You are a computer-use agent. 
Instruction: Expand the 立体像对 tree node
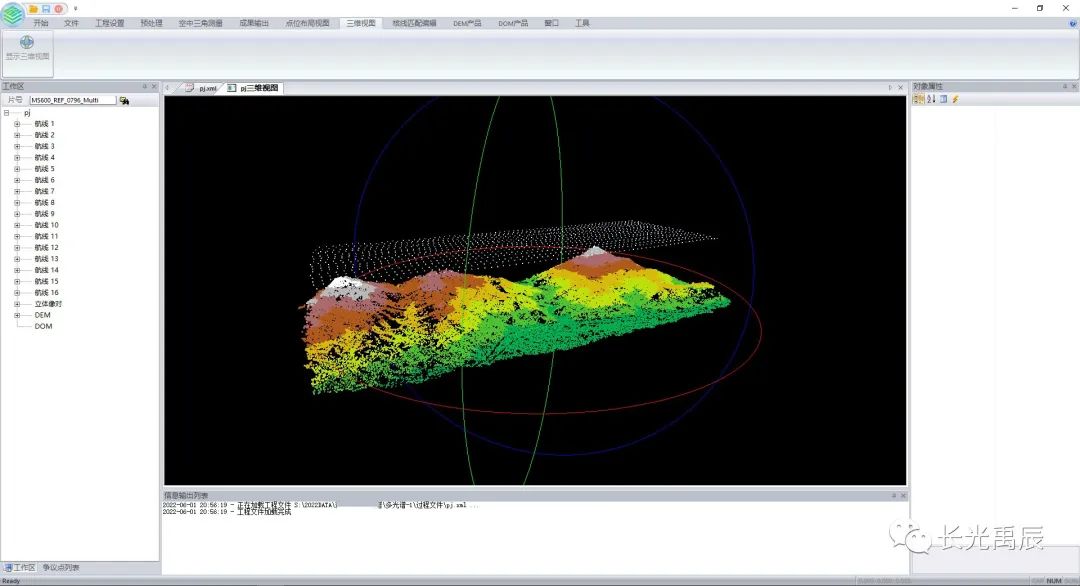point(17,304)
